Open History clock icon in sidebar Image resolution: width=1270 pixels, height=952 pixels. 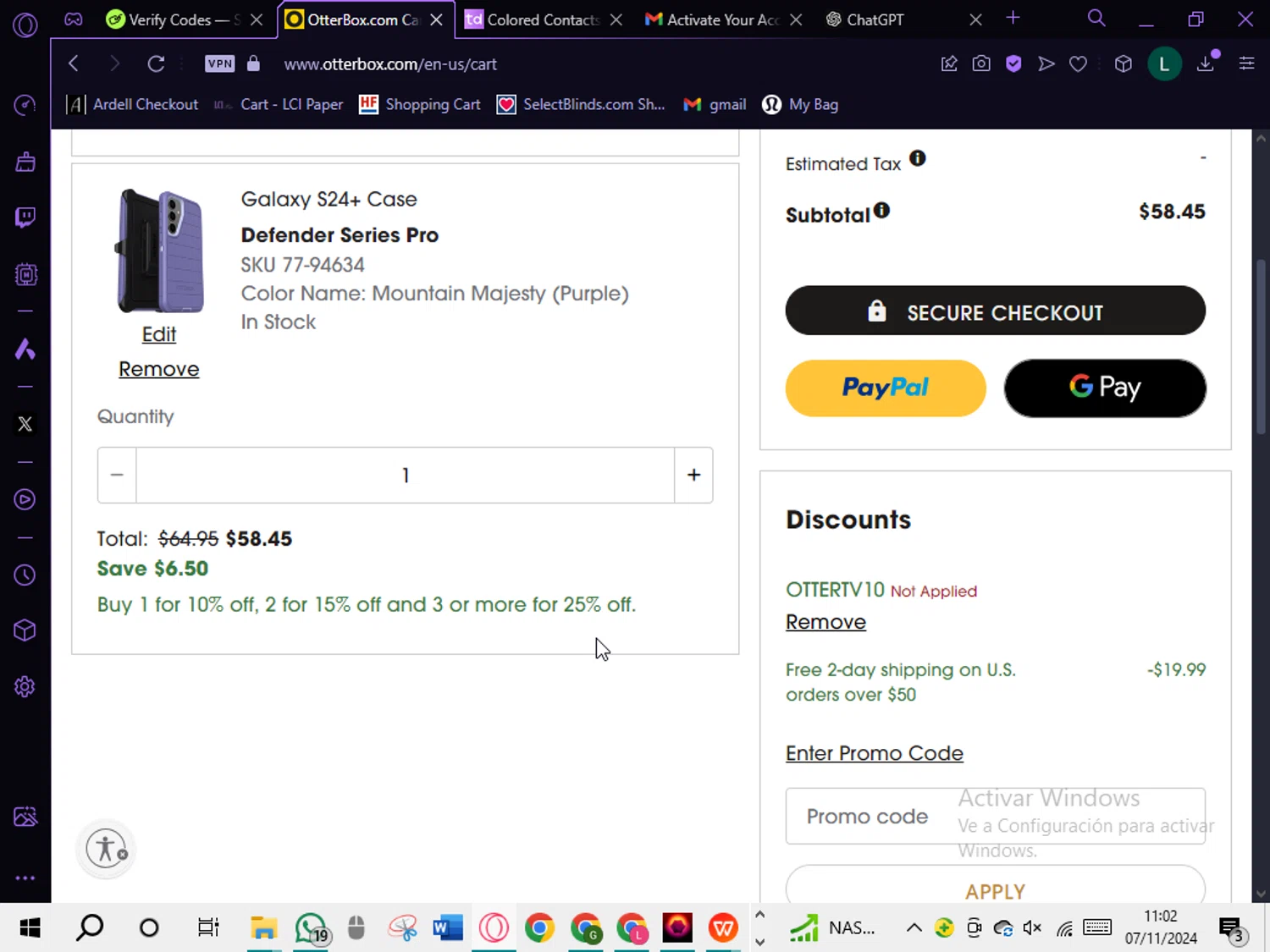pyautogui.click(x=25, y=575)
